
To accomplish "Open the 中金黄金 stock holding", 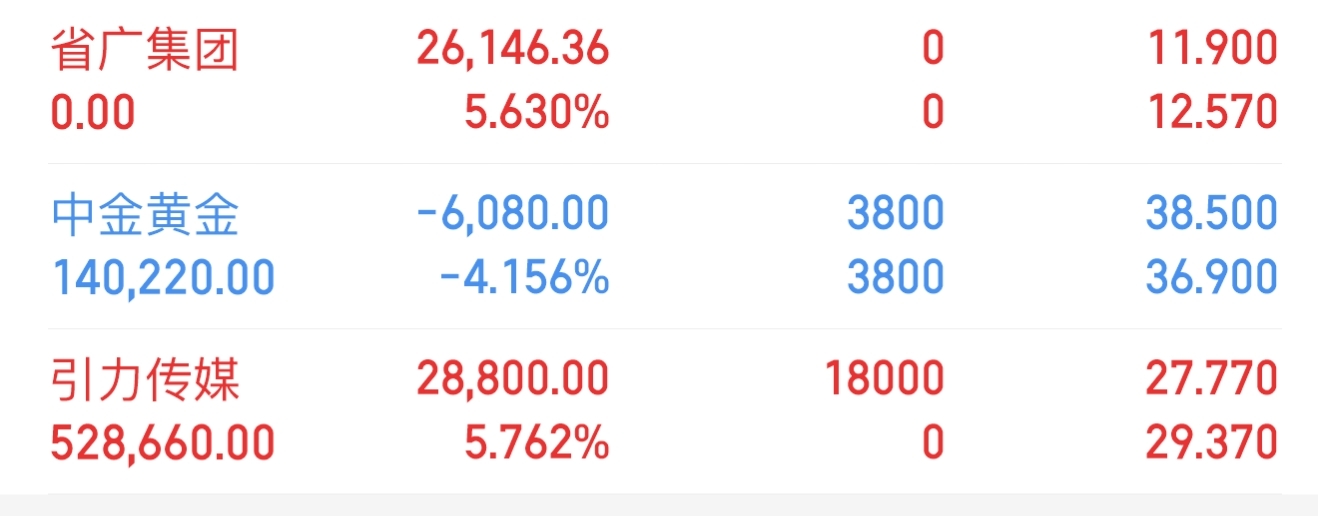I will (664, 246).
